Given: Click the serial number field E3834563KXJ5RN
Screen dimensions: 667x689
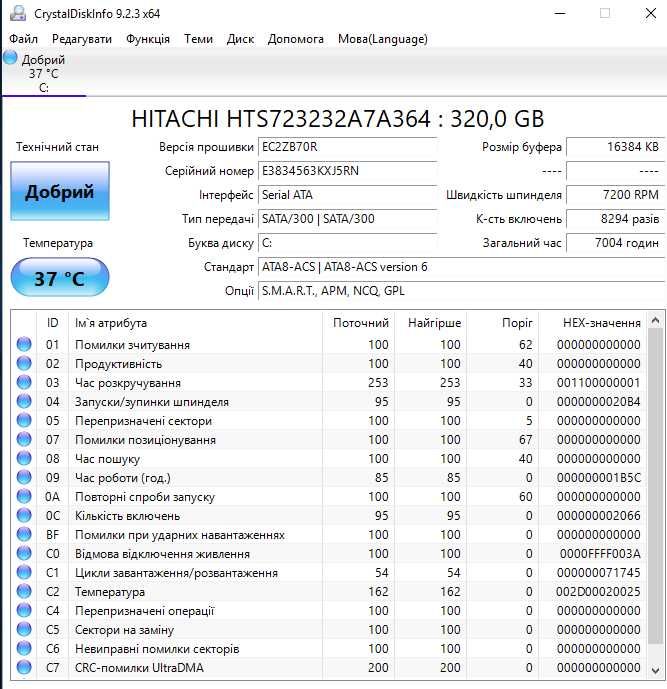Looking at the screenshot, I should tap(348, 171).
